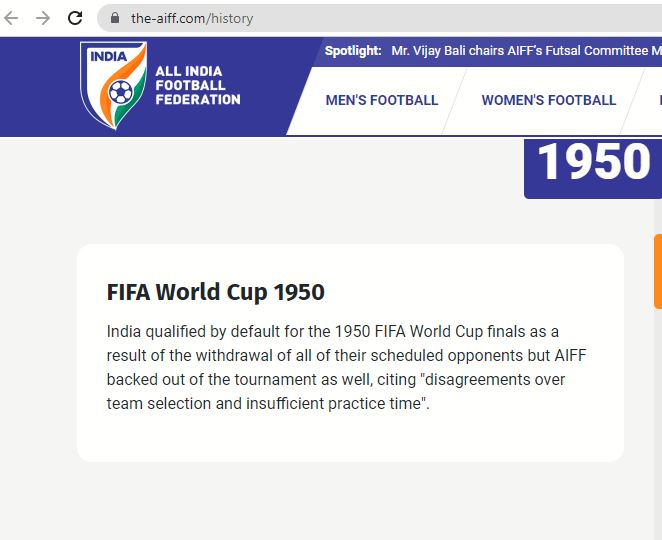Screen dimensions: 662x540
Task: Click the word INDIA on the crest
Action: [109, 56]
